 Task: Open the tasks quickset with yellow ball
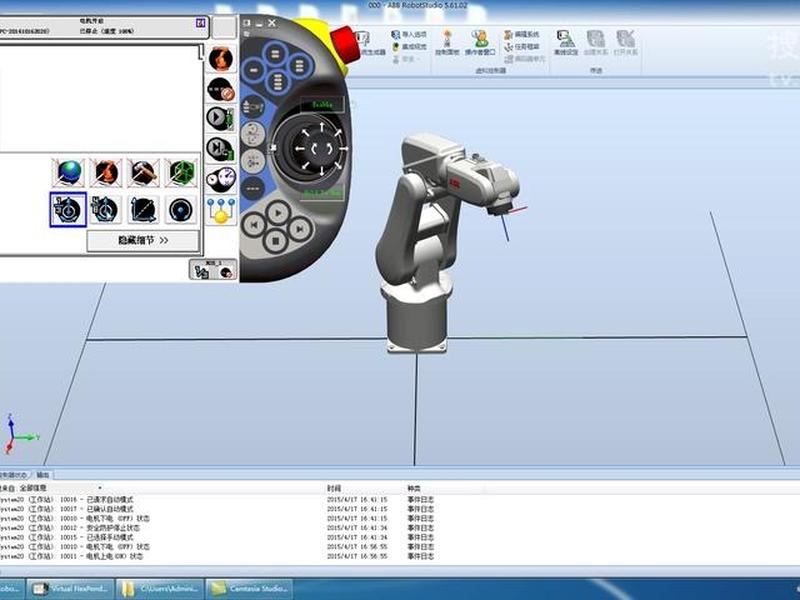pyautogui.click(x=221, y=210)
